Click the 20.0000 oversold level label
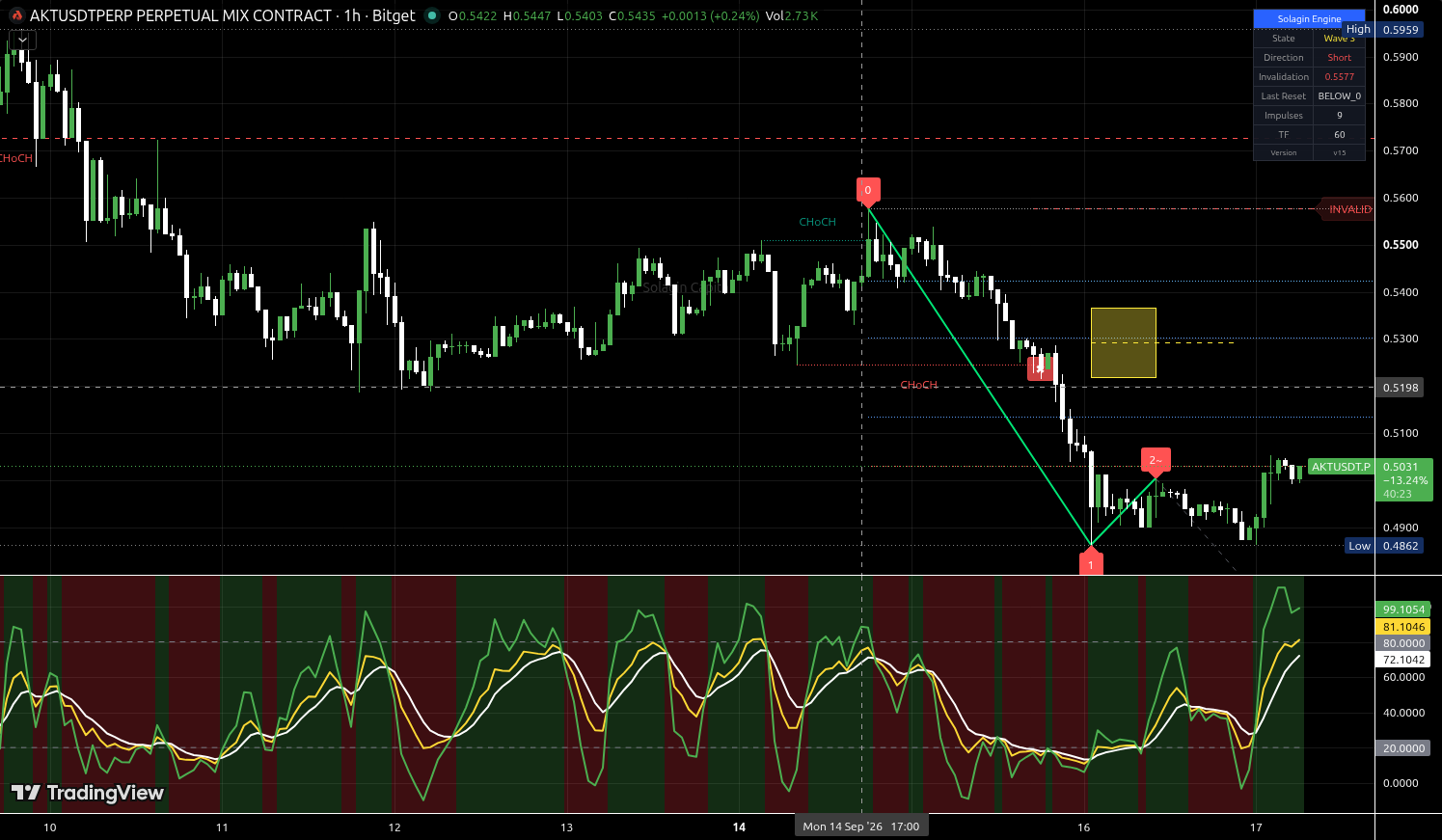Screen dimensions: 1442x840 [1403, 748]
